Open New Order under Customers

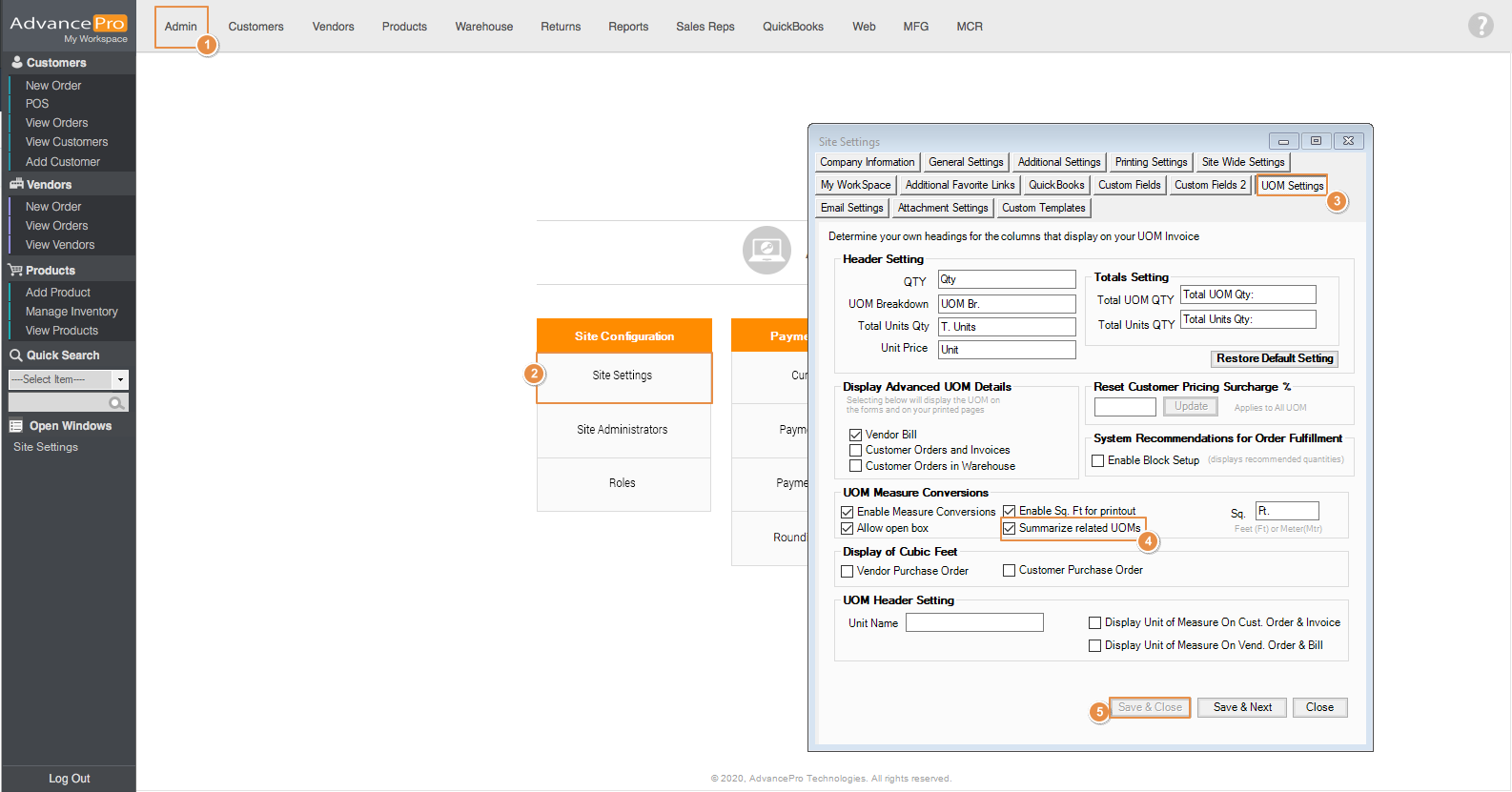click(x=53, y=86)
